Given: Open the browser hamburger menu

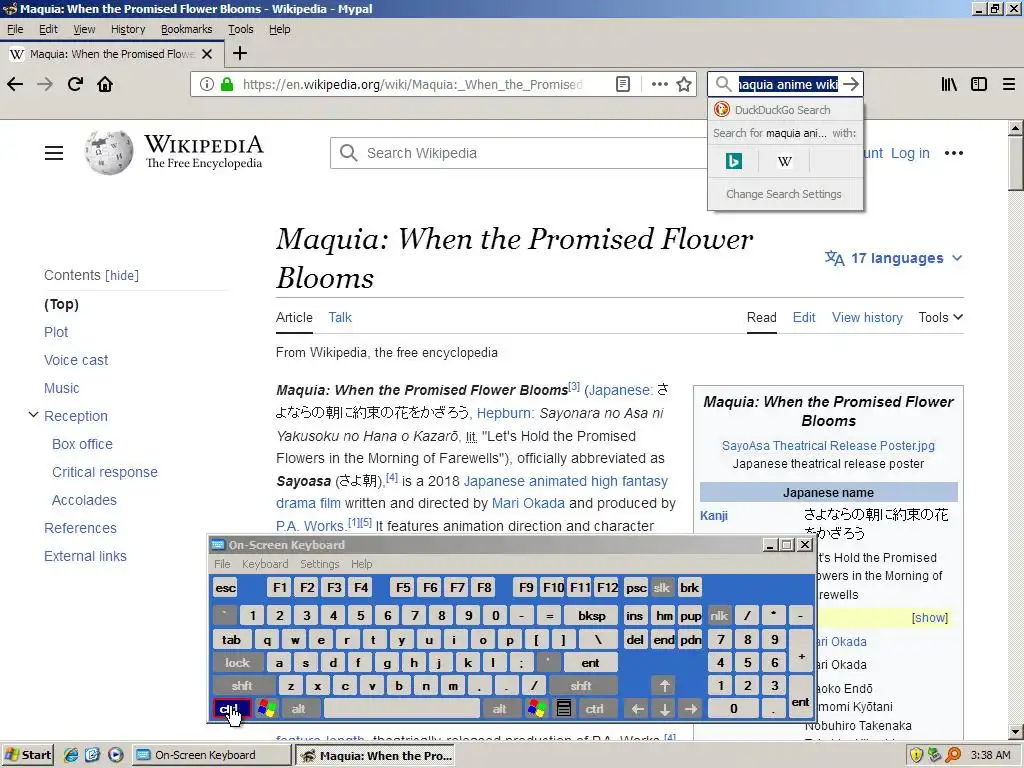Looking at the screenshot, I should click(1009, 84).
